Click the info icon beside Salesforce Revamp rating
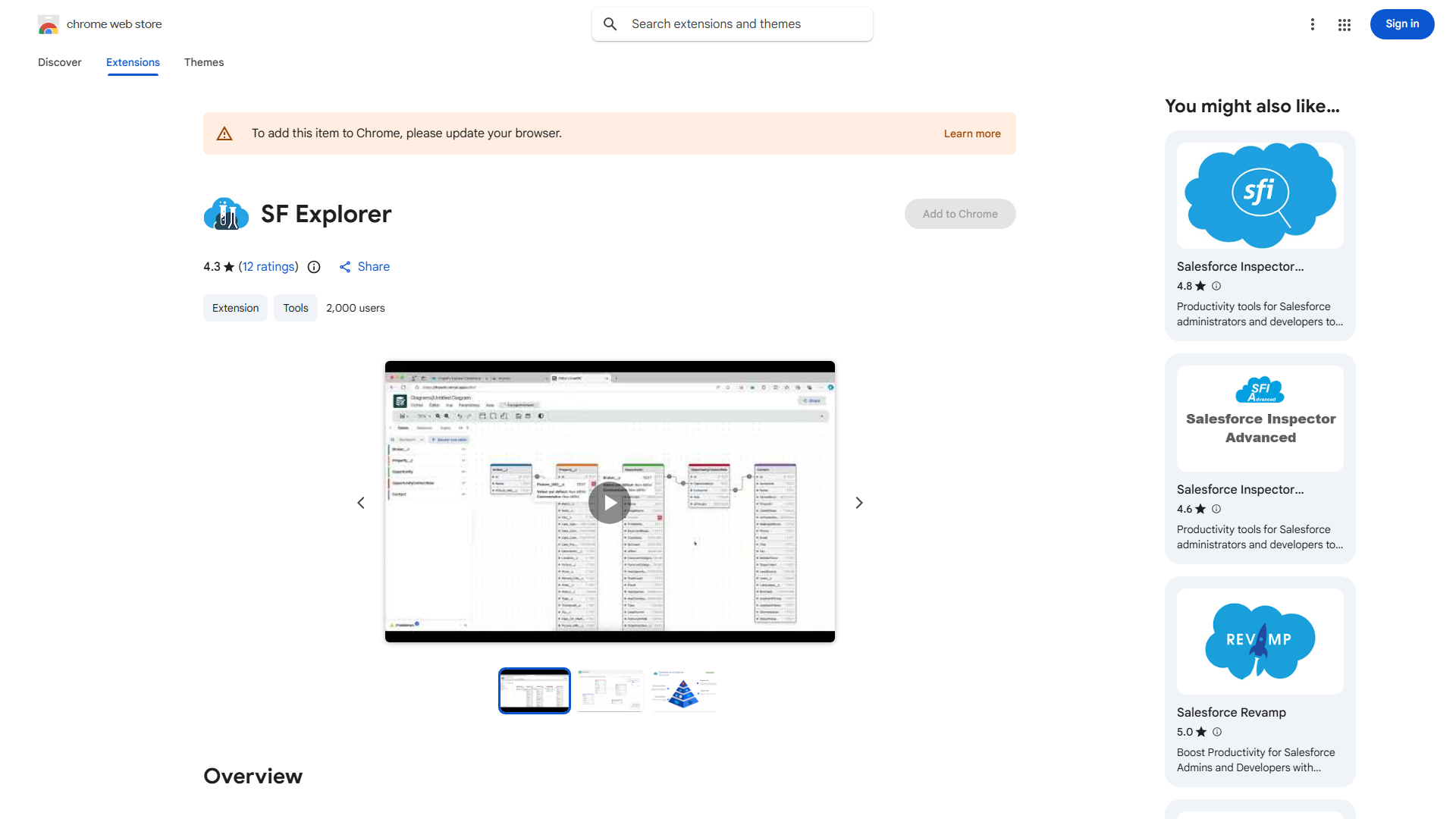The height and width of the screenshot is (819, 1456). 1217,732
